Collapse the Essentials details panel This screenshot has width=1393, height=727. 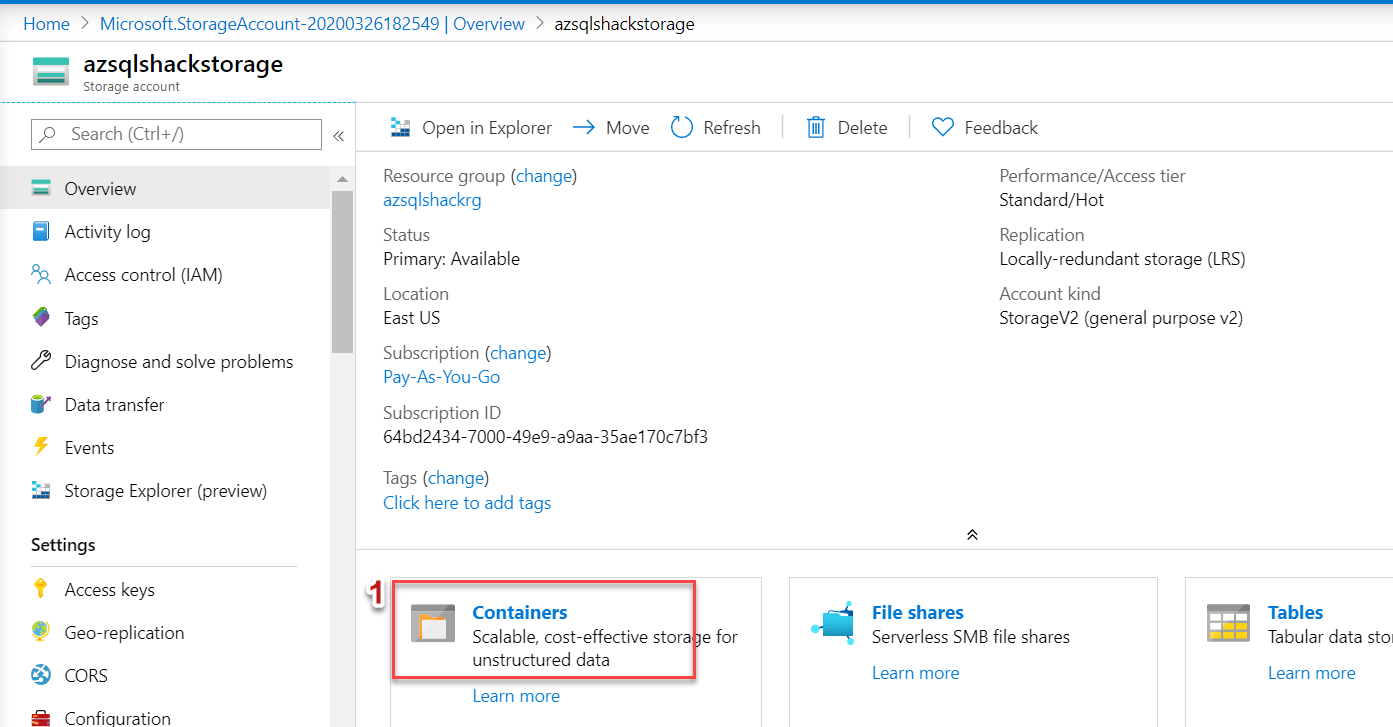971,534
